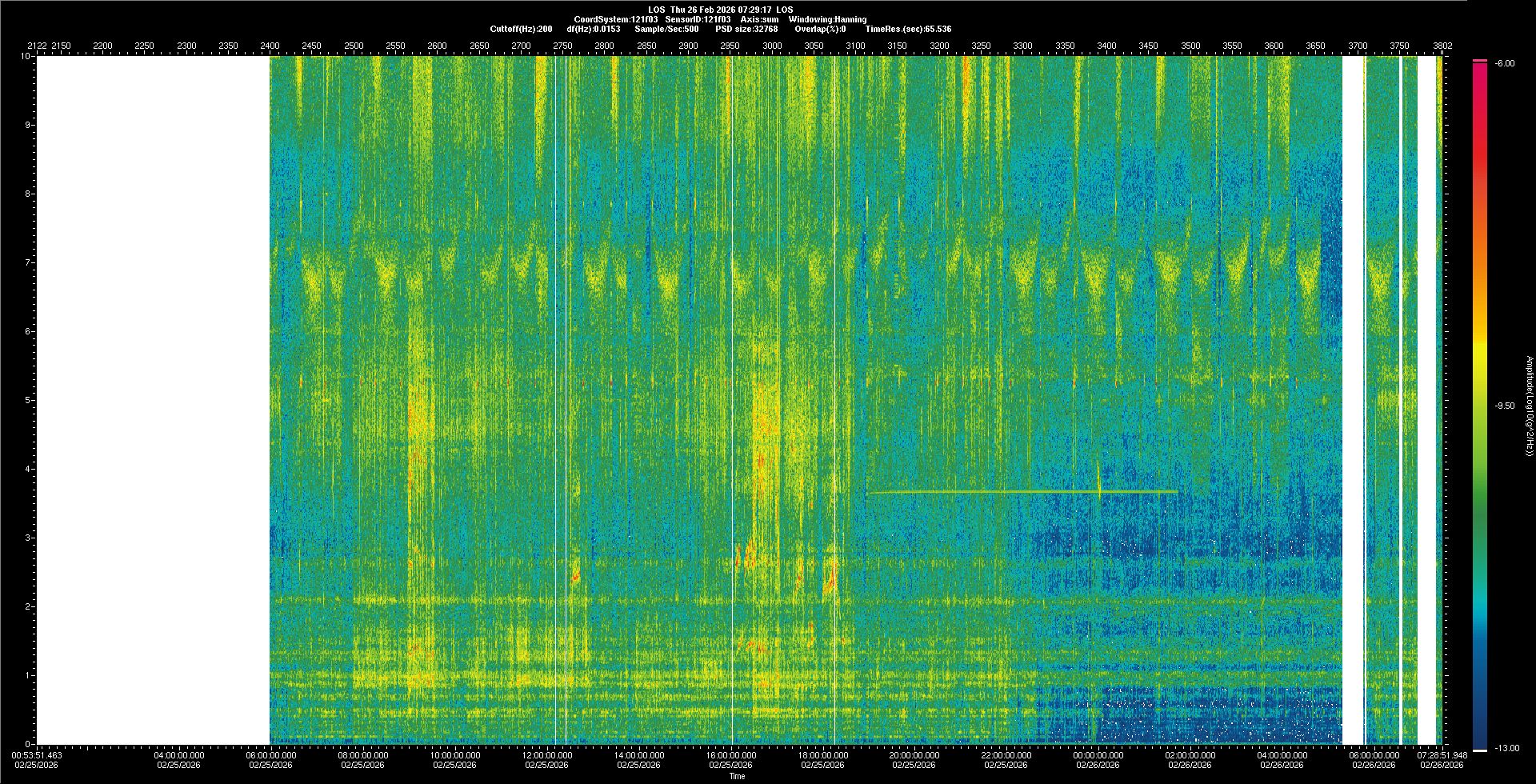Image resolution: width=1536 pixels, height=784 pixels.
Task: Click the 2400 tick on top axis
Action: (270, 46)
